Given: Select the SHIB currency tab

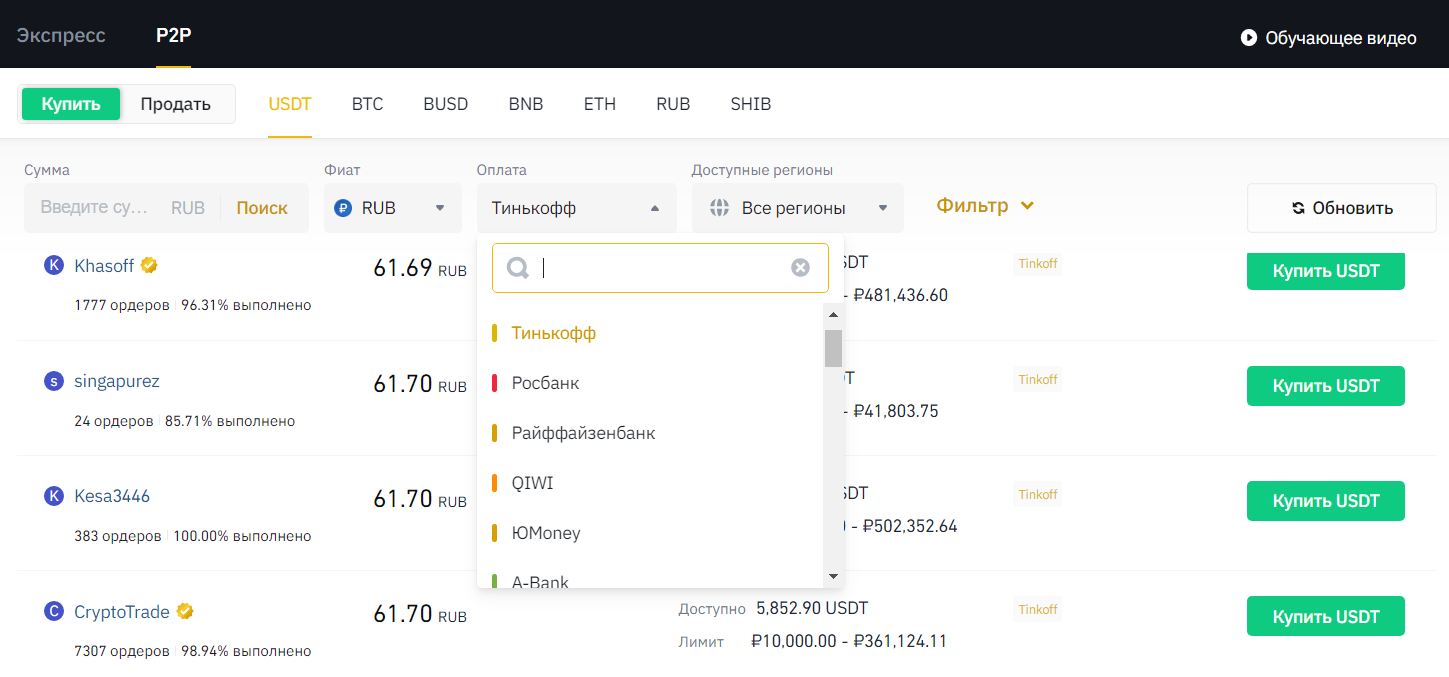Looking at the screenshot, I should tap(751, 104).
